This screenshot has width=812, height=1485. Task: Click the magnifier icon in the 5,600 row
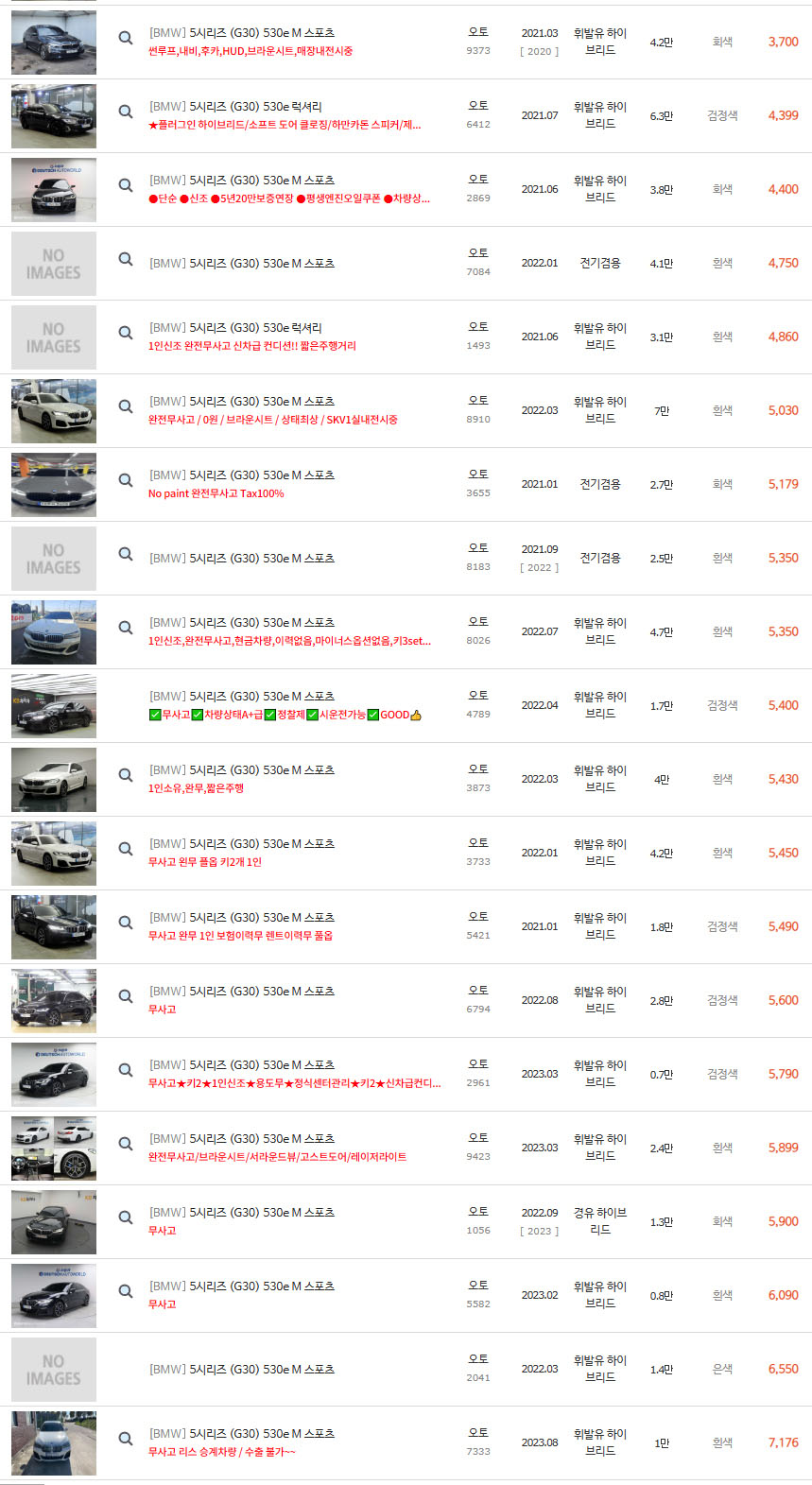125,996
